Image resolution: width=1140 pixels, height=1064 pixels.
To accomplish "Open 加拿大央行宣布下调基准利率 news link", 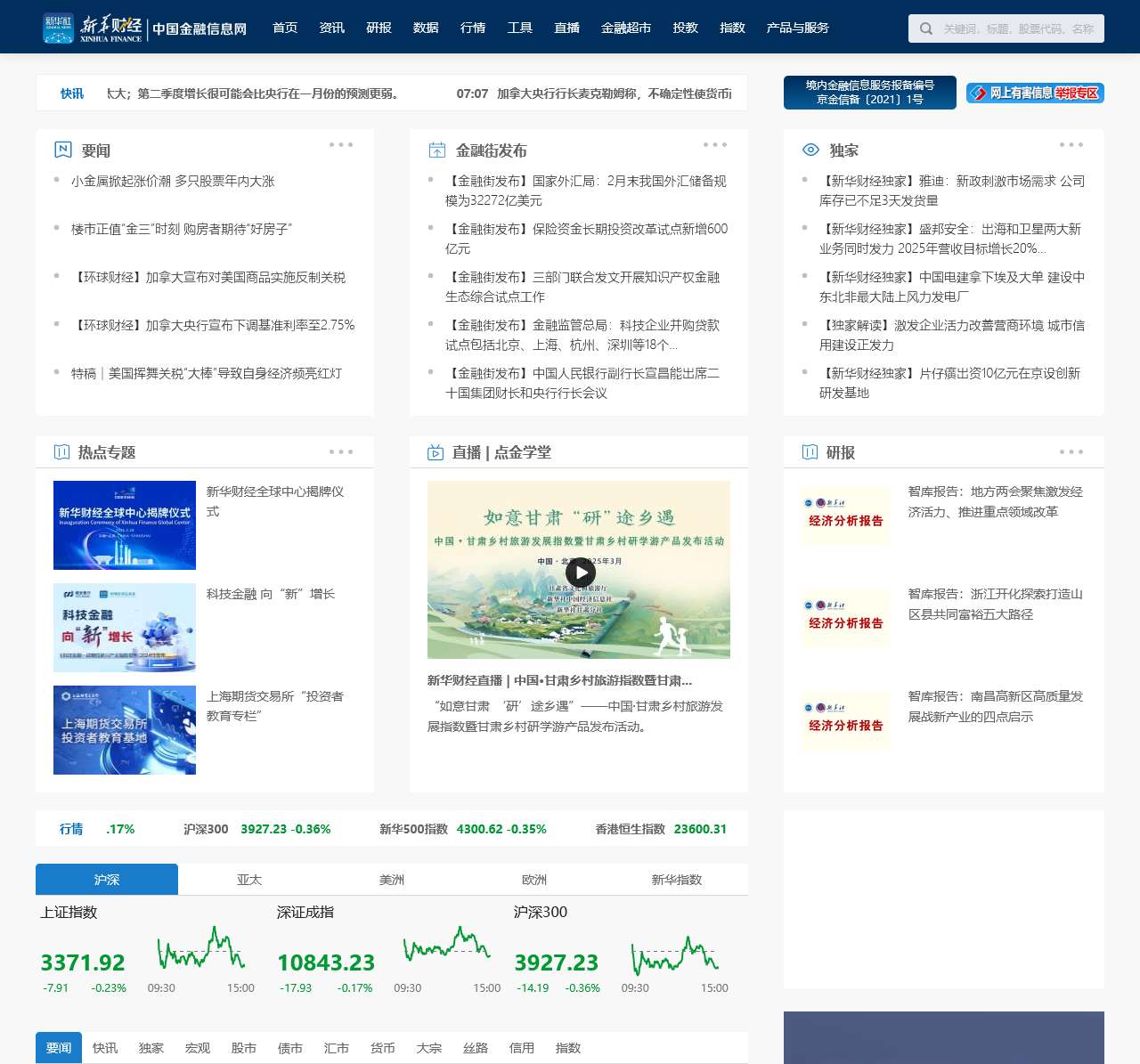I will [213, 325].
